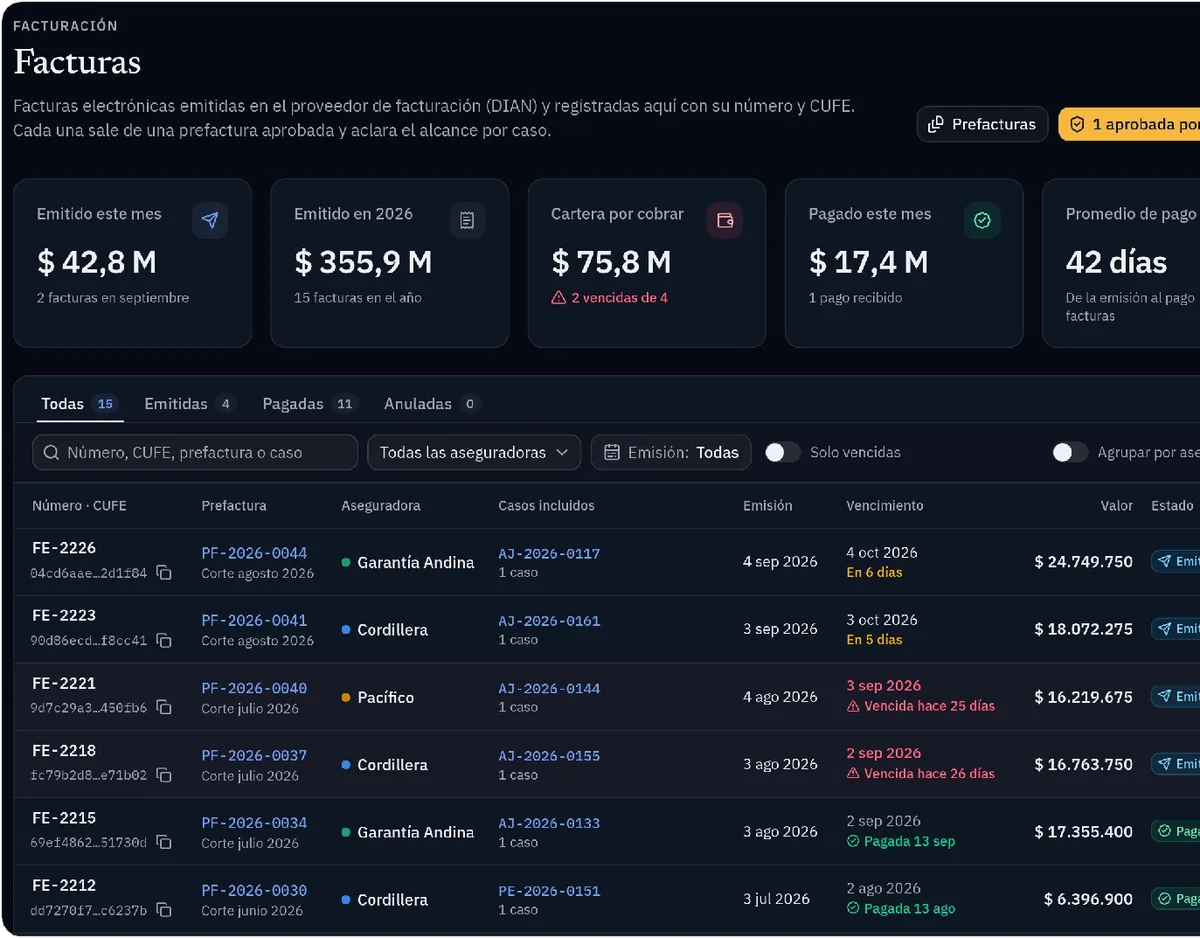The width and height of the screenshot is (1200, 938).
Task: Switch to Pagadas tab
Action: click(310, 404)
